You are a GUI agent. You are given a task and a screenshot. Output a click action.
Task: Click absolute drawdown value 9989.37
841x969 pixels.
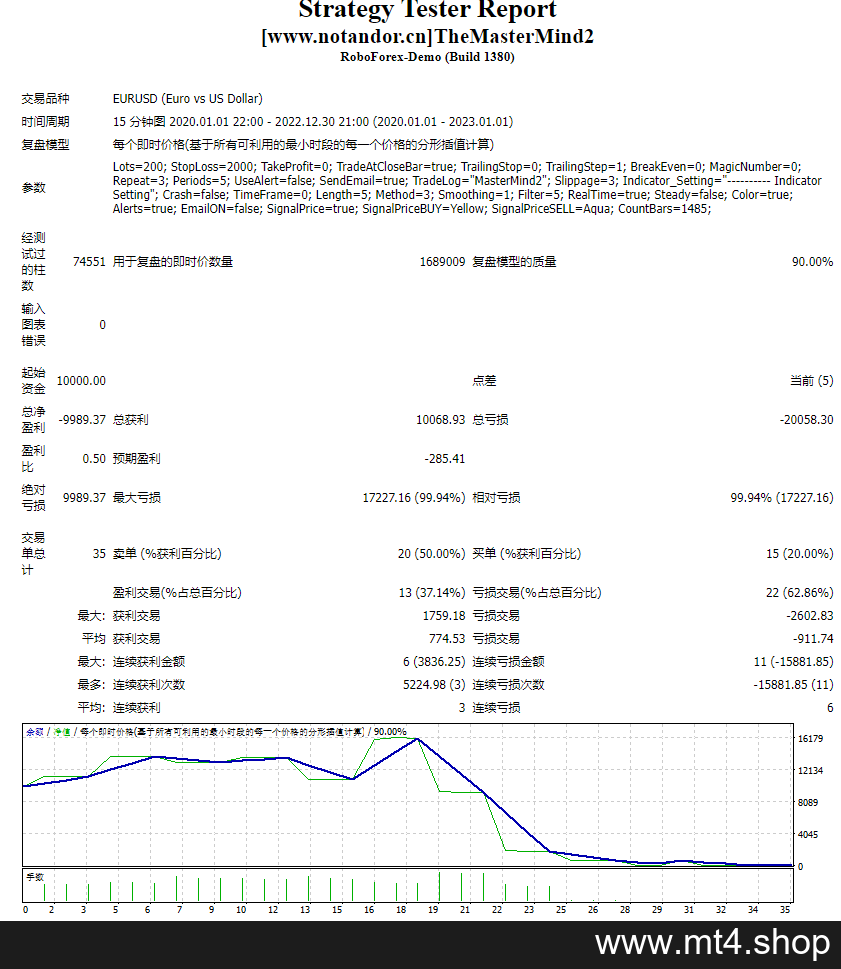click(84, 497)
